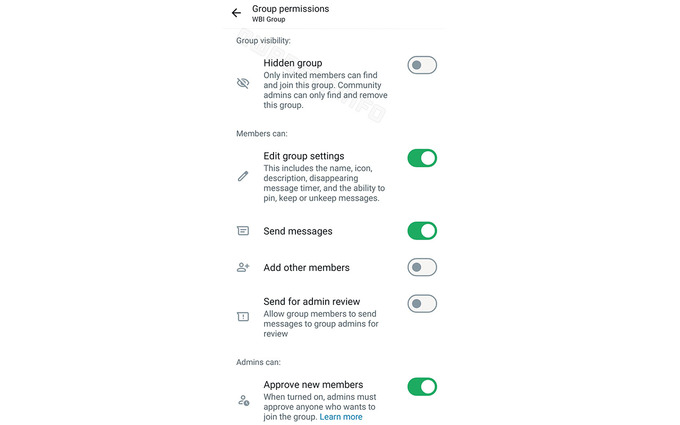Enable Add other members switch
The image size is (680, 425).
click(422, 267)
